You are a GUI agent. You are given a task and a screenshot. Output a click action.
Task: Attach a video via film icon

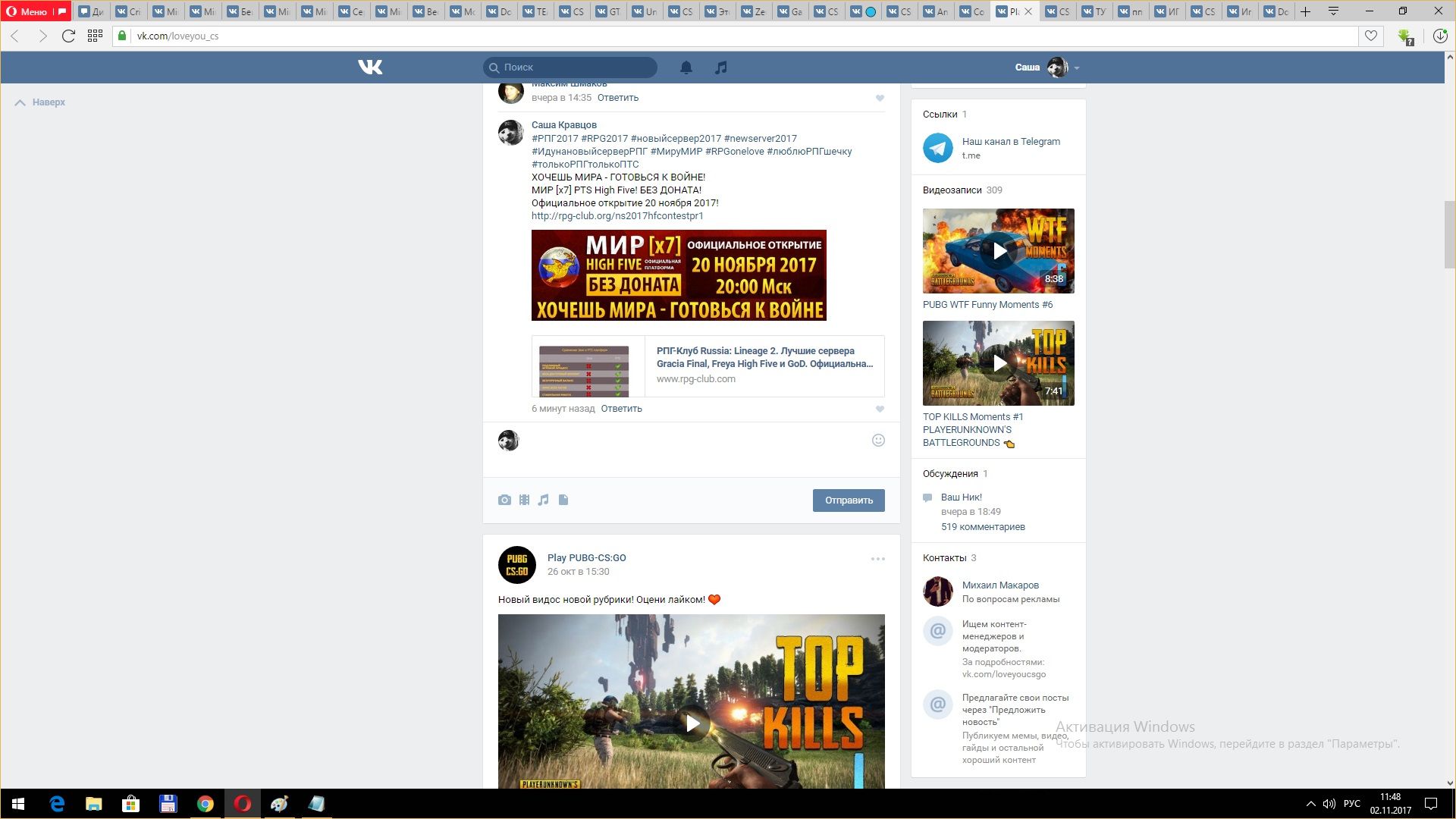(524, 500)
